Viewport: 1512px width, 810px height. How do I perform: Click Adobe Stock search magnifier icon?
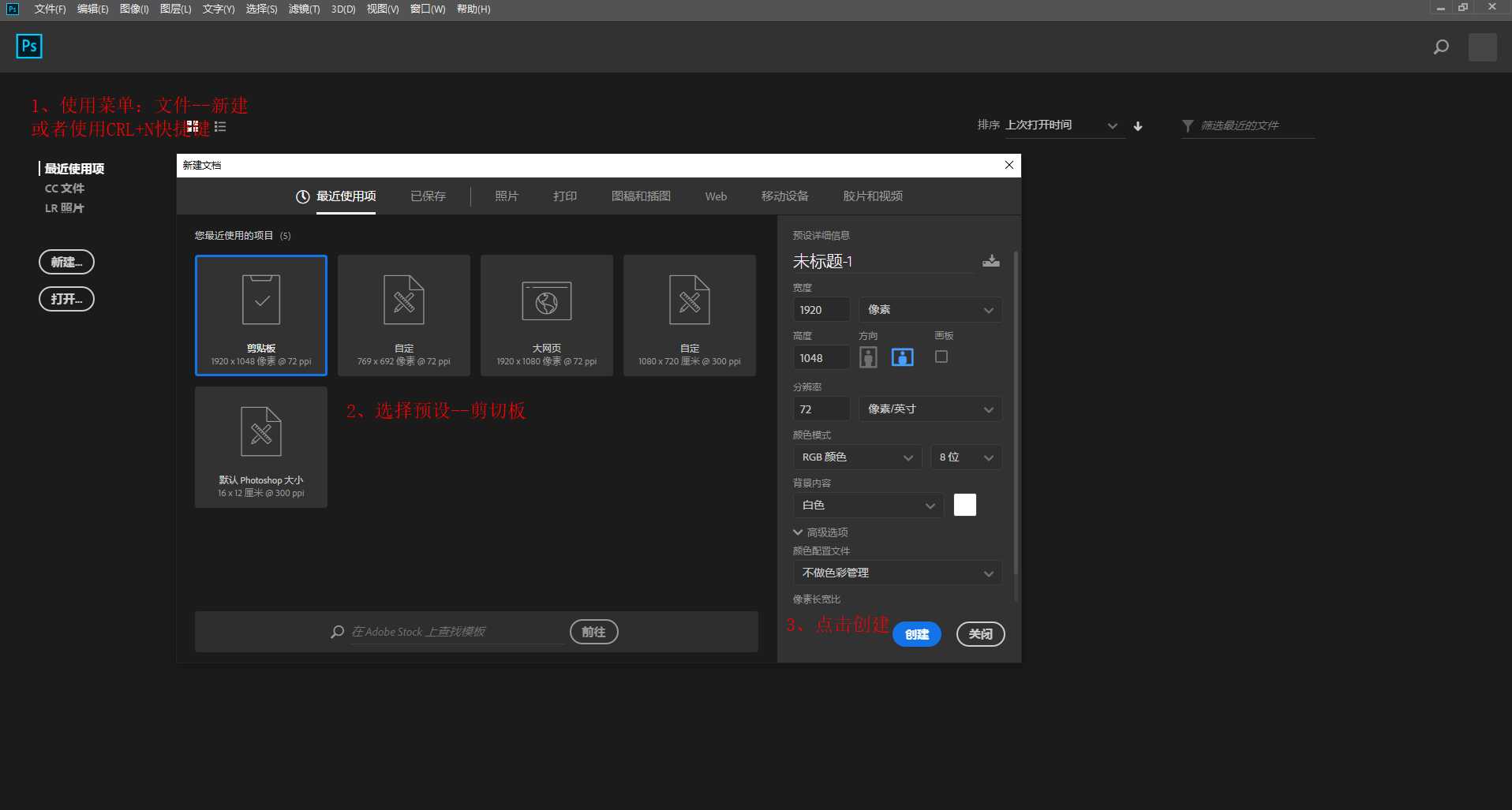338,632
